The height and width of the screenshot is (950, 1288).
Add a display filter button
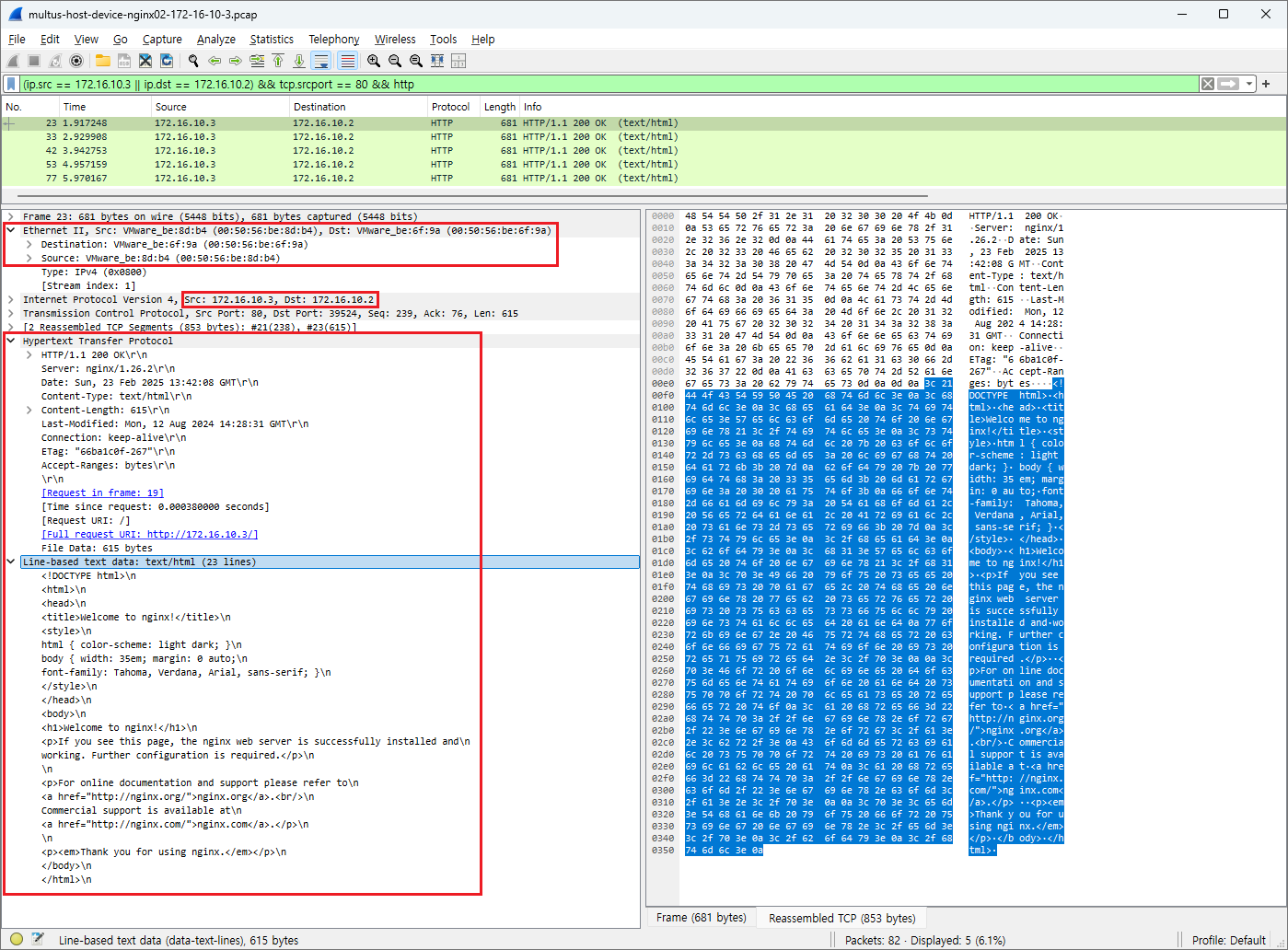(x=1266, y=84)
